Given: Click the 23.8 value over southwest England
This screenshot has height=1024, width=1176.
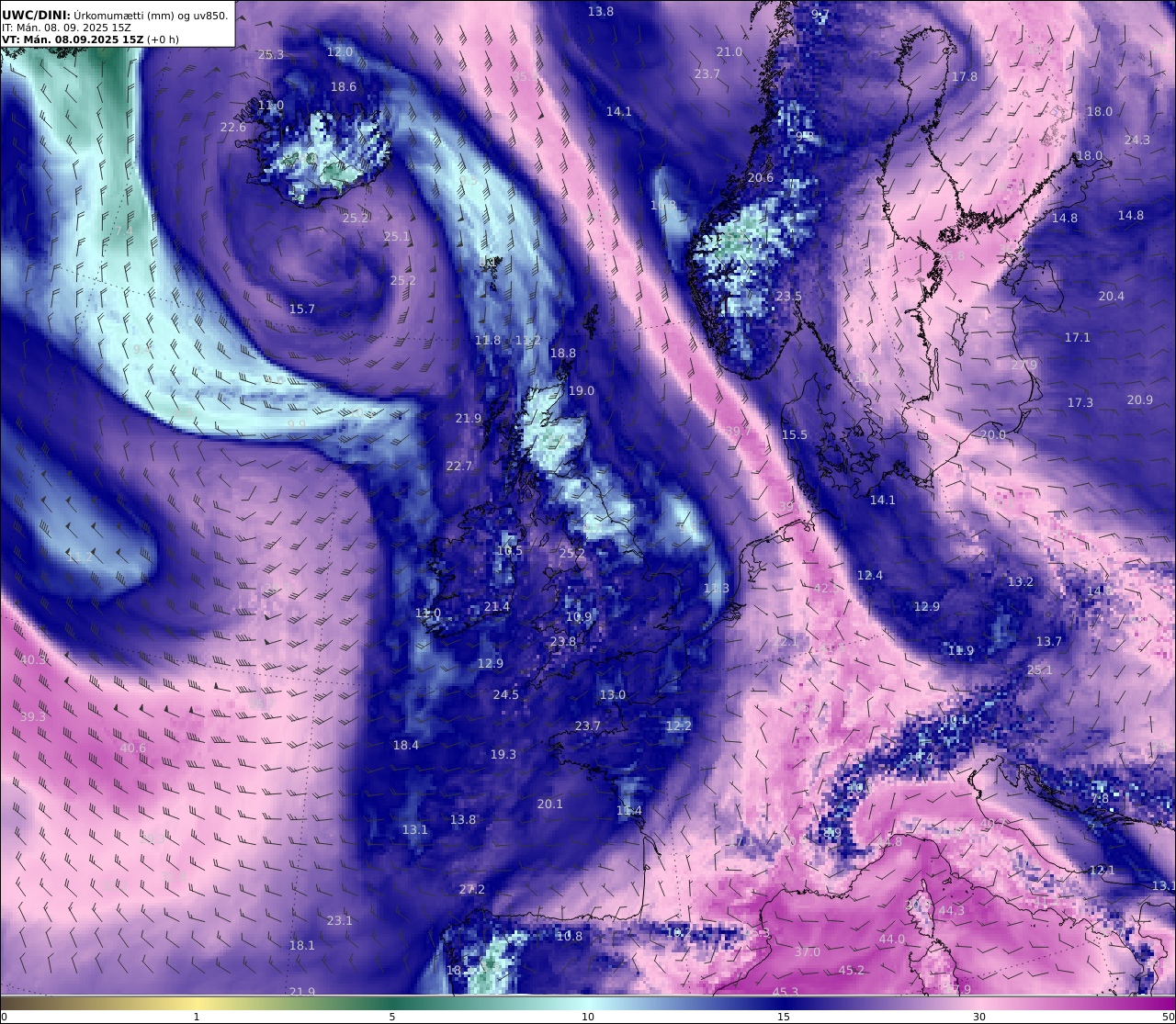Looking at the screenshot, I should pyautogui.click(x=563, y=642).
